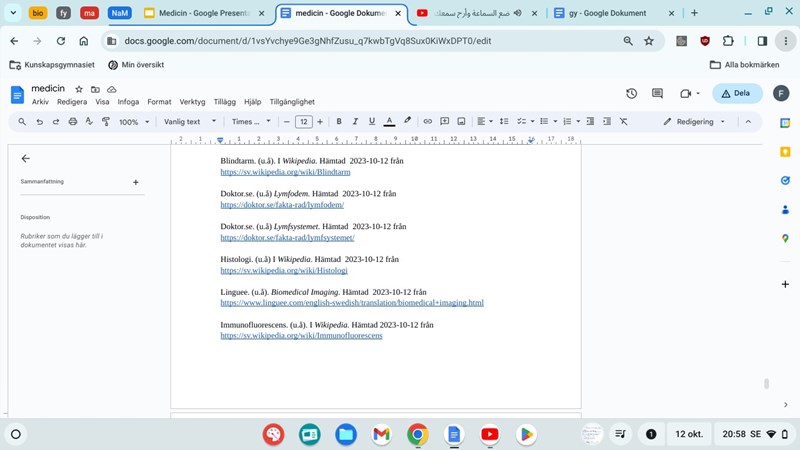800x450 pixels.
Task: Expand the Redigering mode dropdown
Action: tap(695, 122)
